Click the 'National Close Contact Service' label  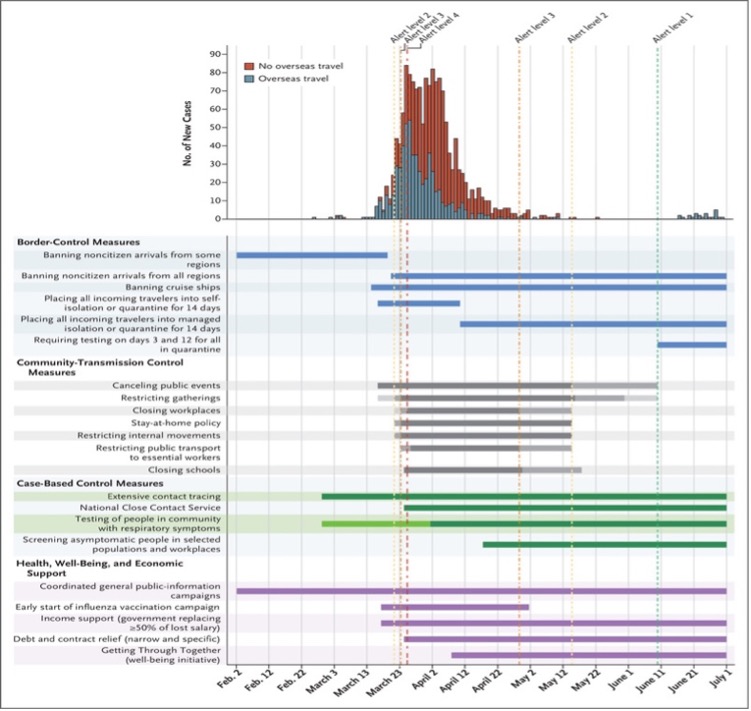pyautogui.click(x=150, y=508)
